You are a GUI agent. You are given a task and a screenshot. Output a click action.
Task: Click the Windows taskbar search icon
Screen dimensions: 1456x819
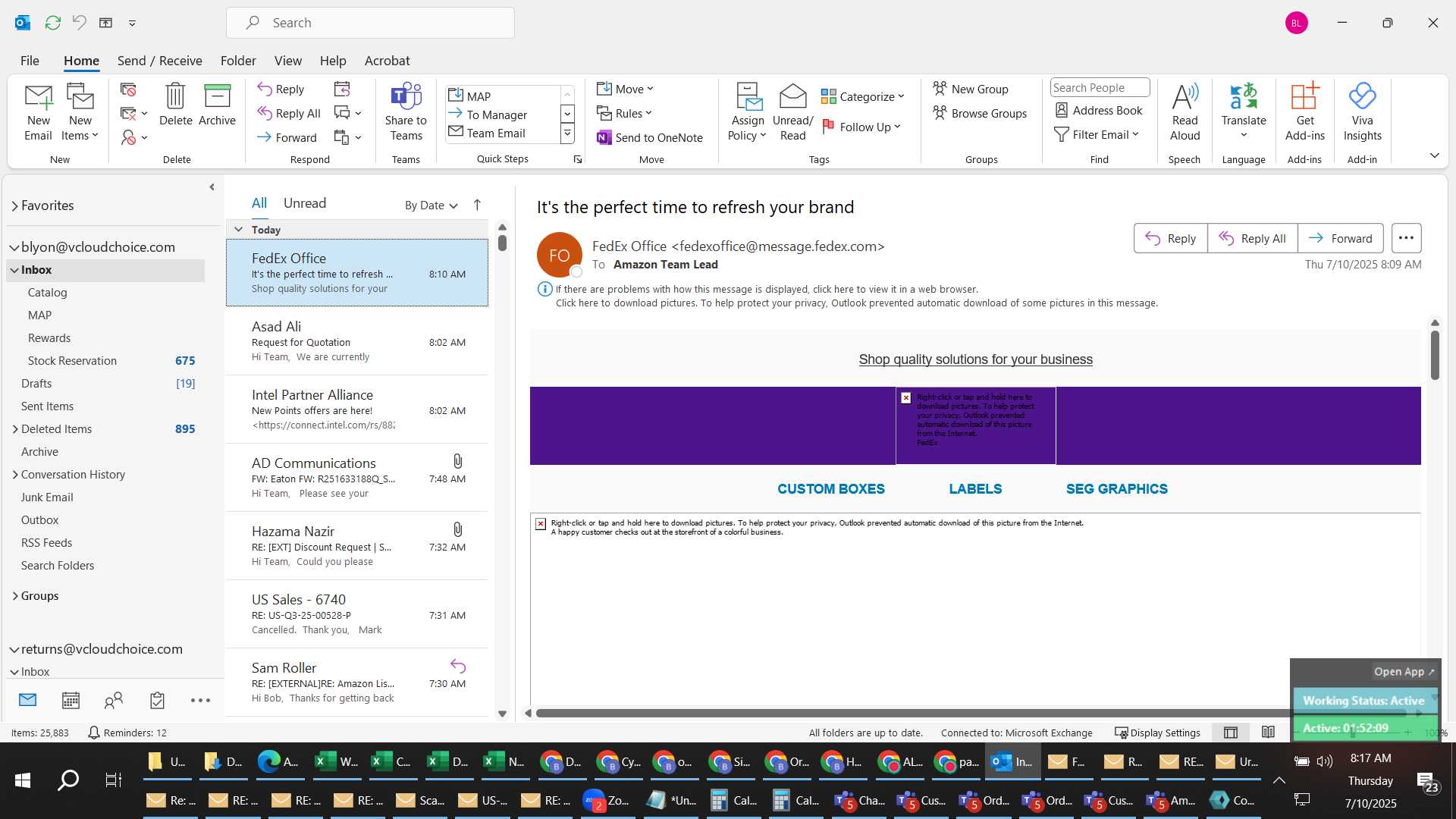68,780
